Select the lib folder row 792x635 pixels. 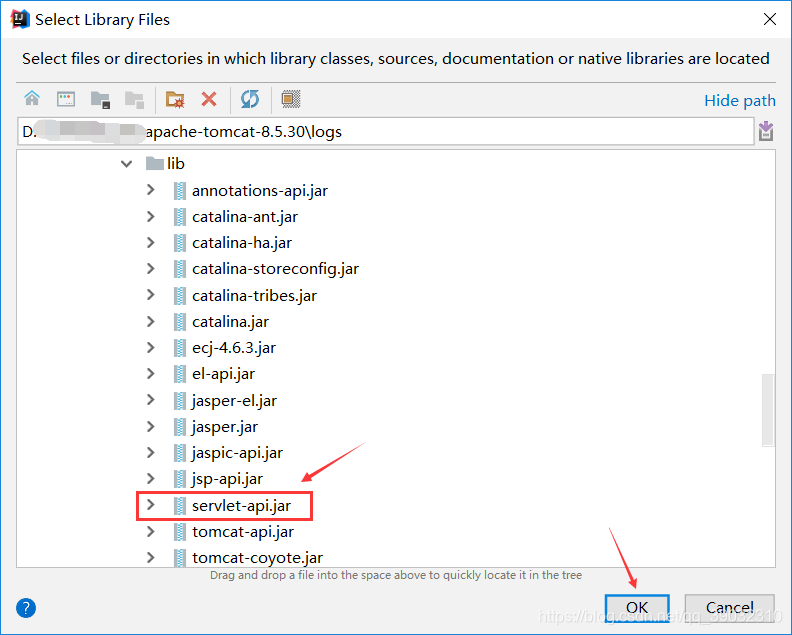165,164
